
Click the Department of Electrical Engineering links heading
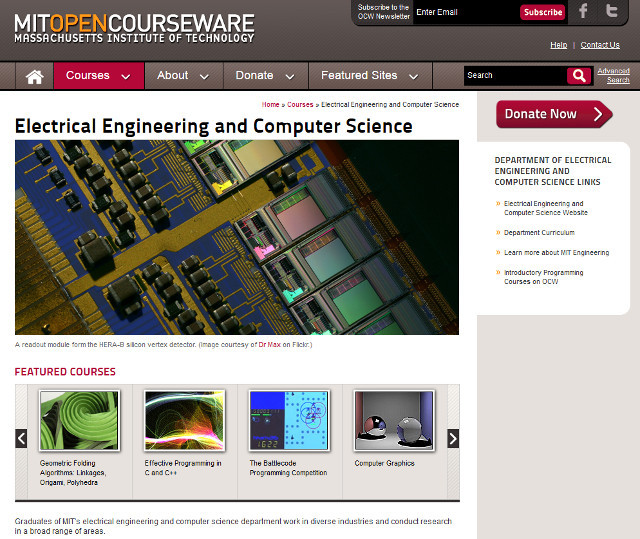pyautogui.click(x=553, y=171)
